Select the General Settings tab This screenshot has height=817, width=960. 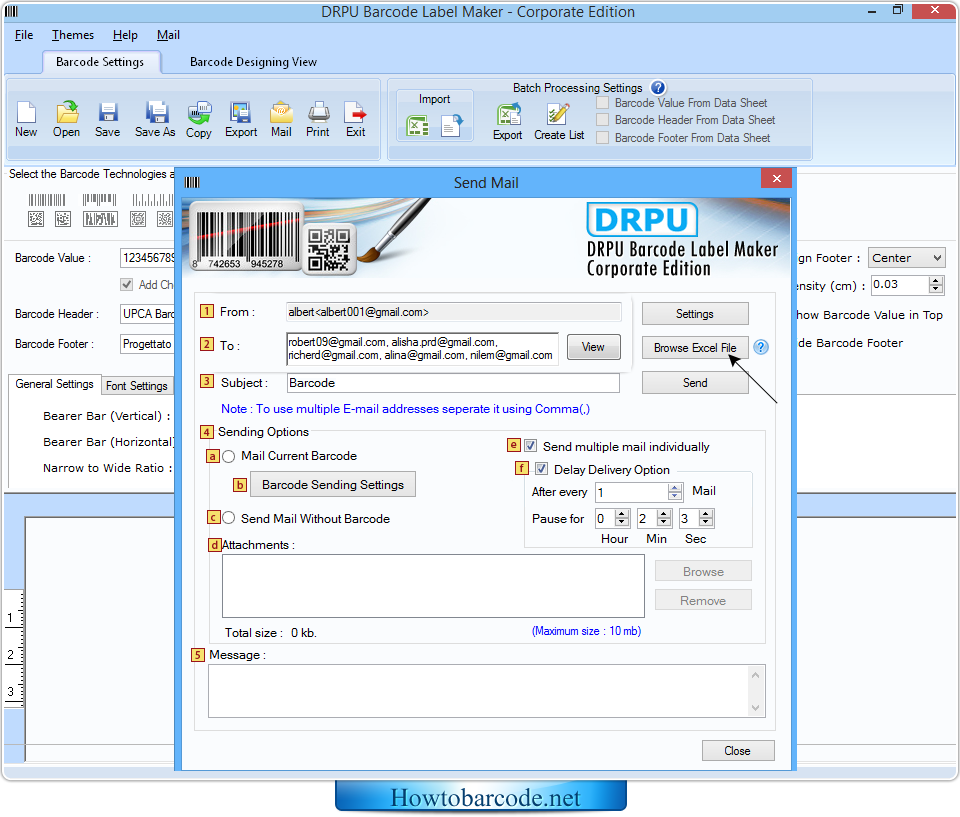[x=54, y=384]
